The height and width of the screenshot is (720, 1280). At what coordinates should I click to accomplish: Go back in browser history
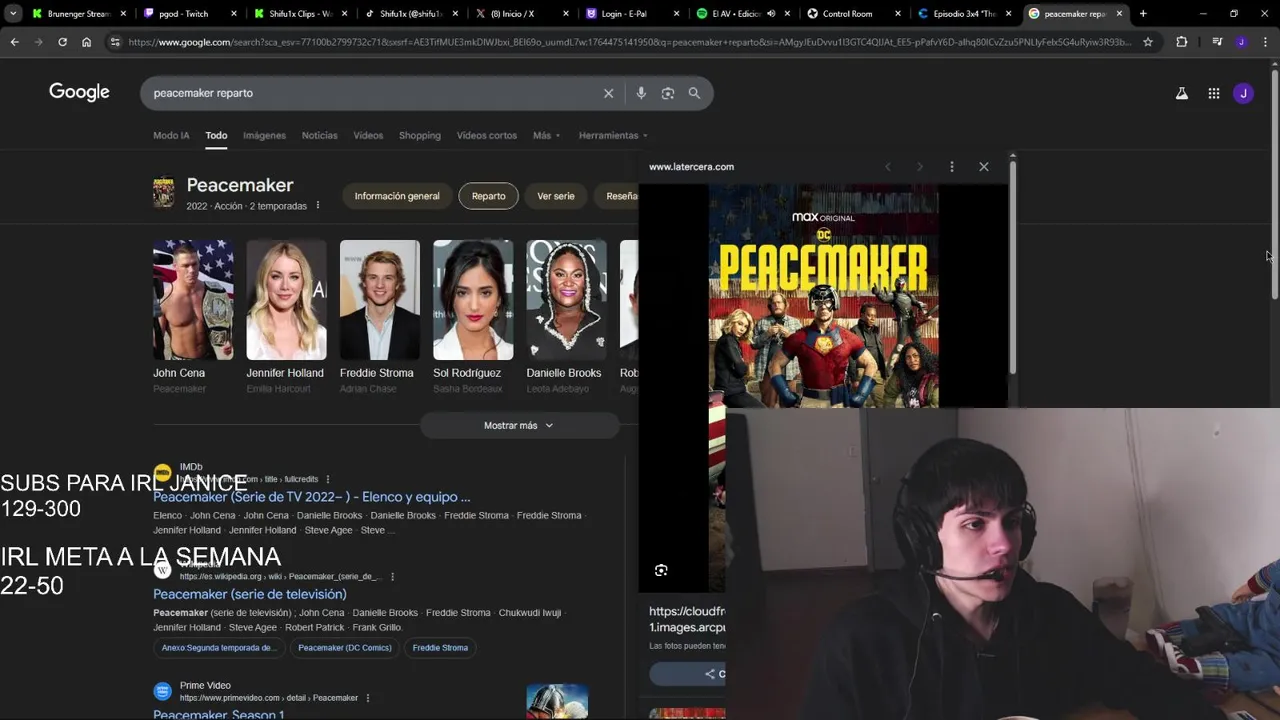point(14,42)
